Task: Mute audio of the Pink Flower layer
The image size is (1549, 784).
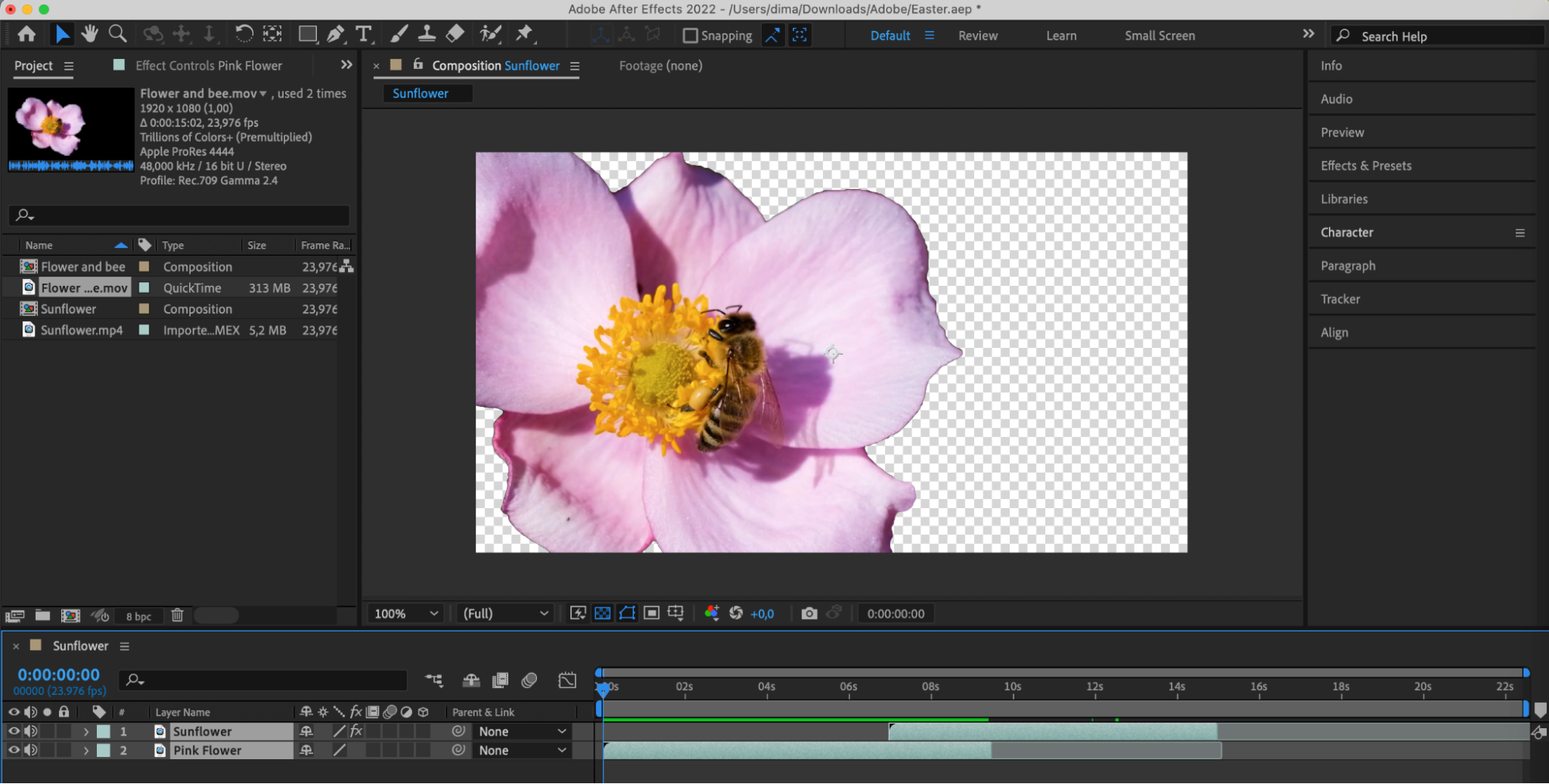Action: coord(31,751)
